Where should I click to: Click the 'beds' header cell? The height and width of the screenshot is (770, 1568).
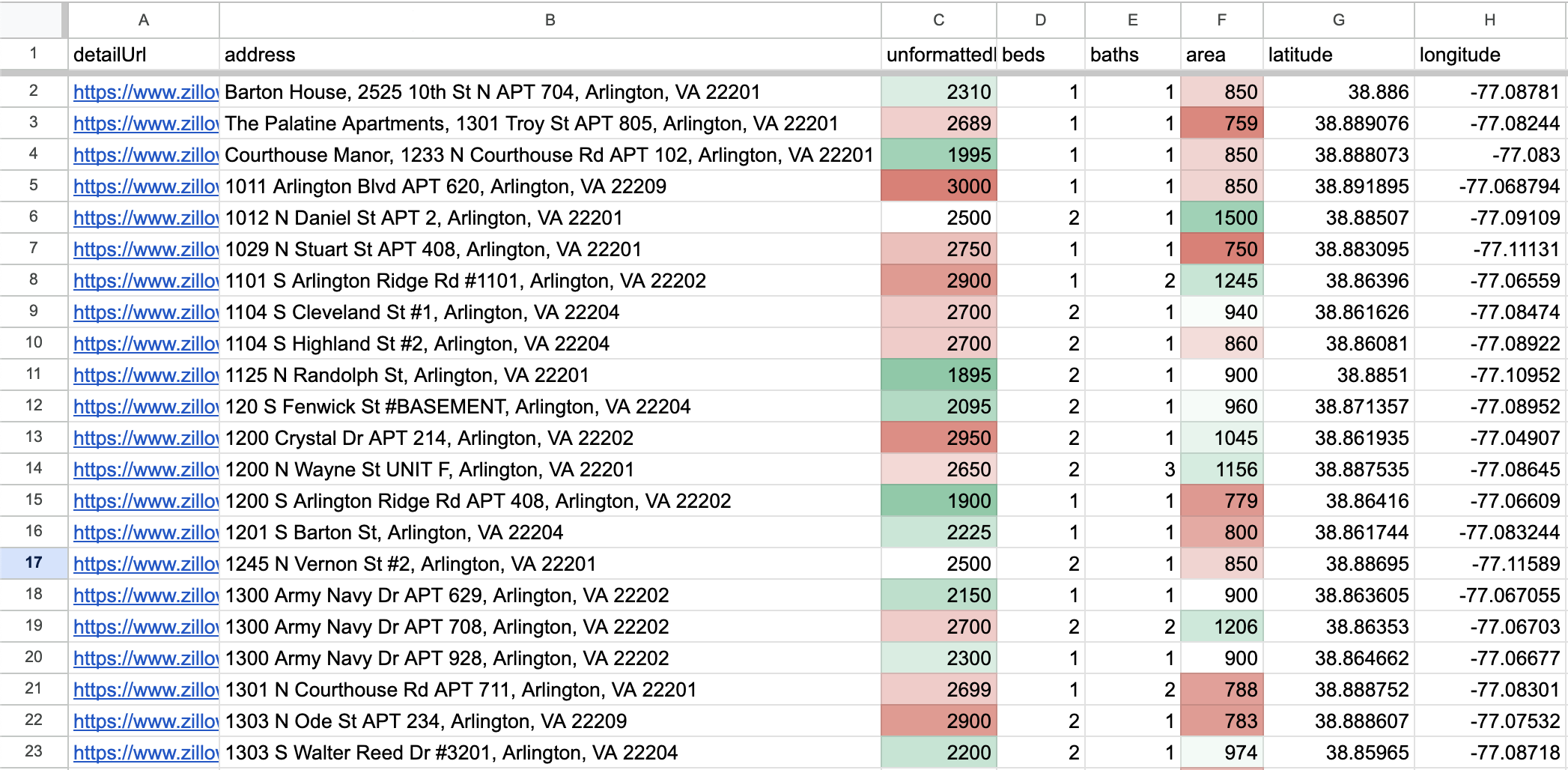[1040, 55]
